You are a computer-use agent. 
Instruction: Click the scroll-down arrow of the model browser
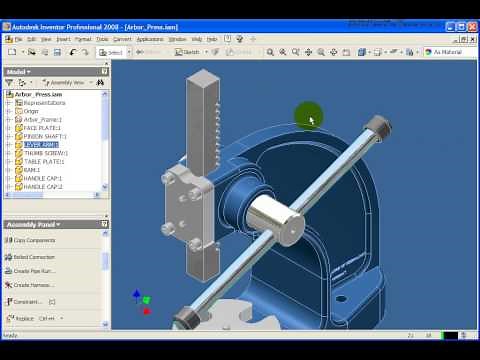tap(105, 187)
